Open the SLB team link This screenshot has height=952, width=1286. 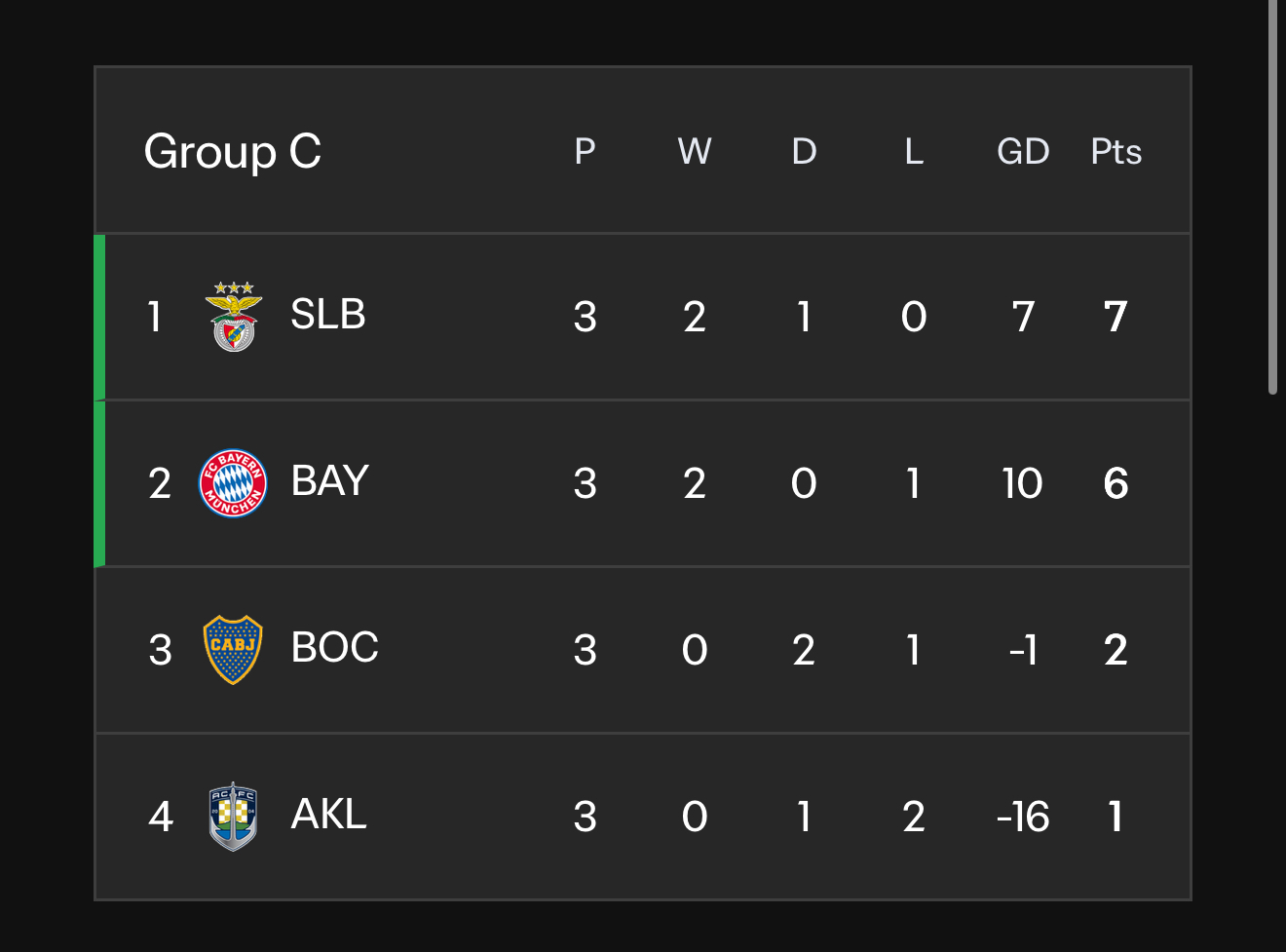click(x=328, y=315)
